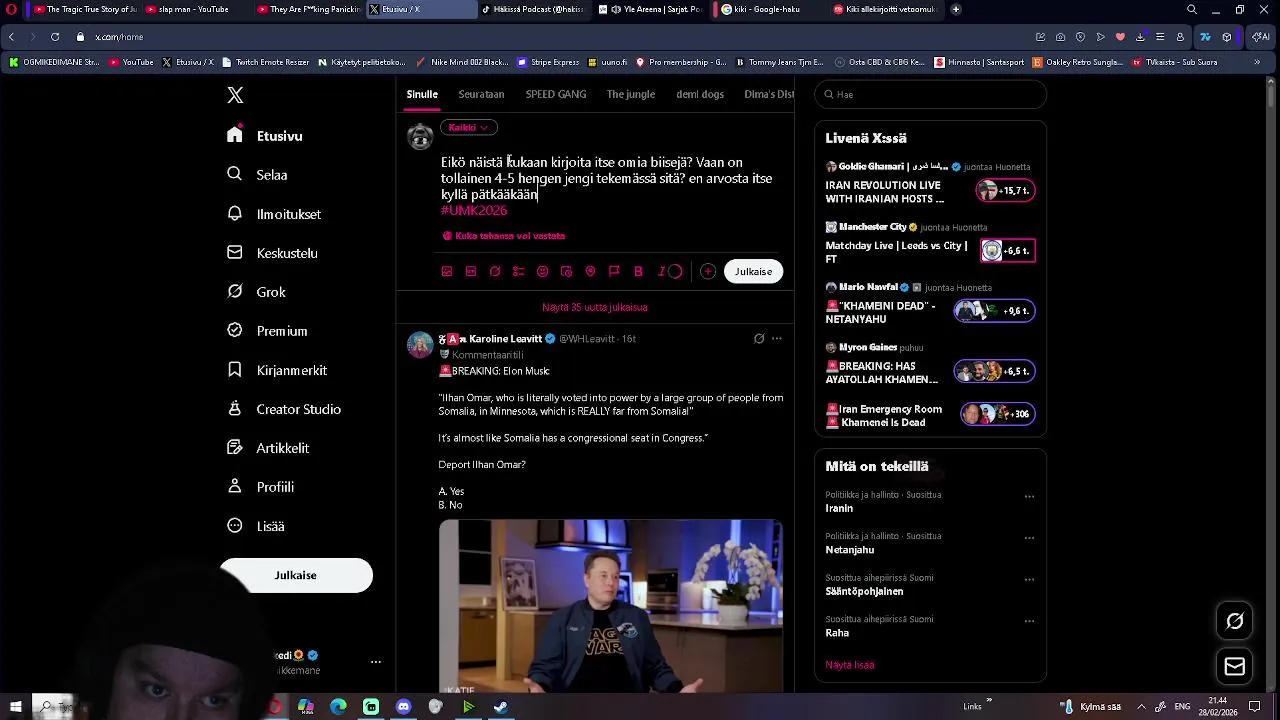Click the X logo in sidebar
1280x720 pixels.
click(x=235, y=95)
